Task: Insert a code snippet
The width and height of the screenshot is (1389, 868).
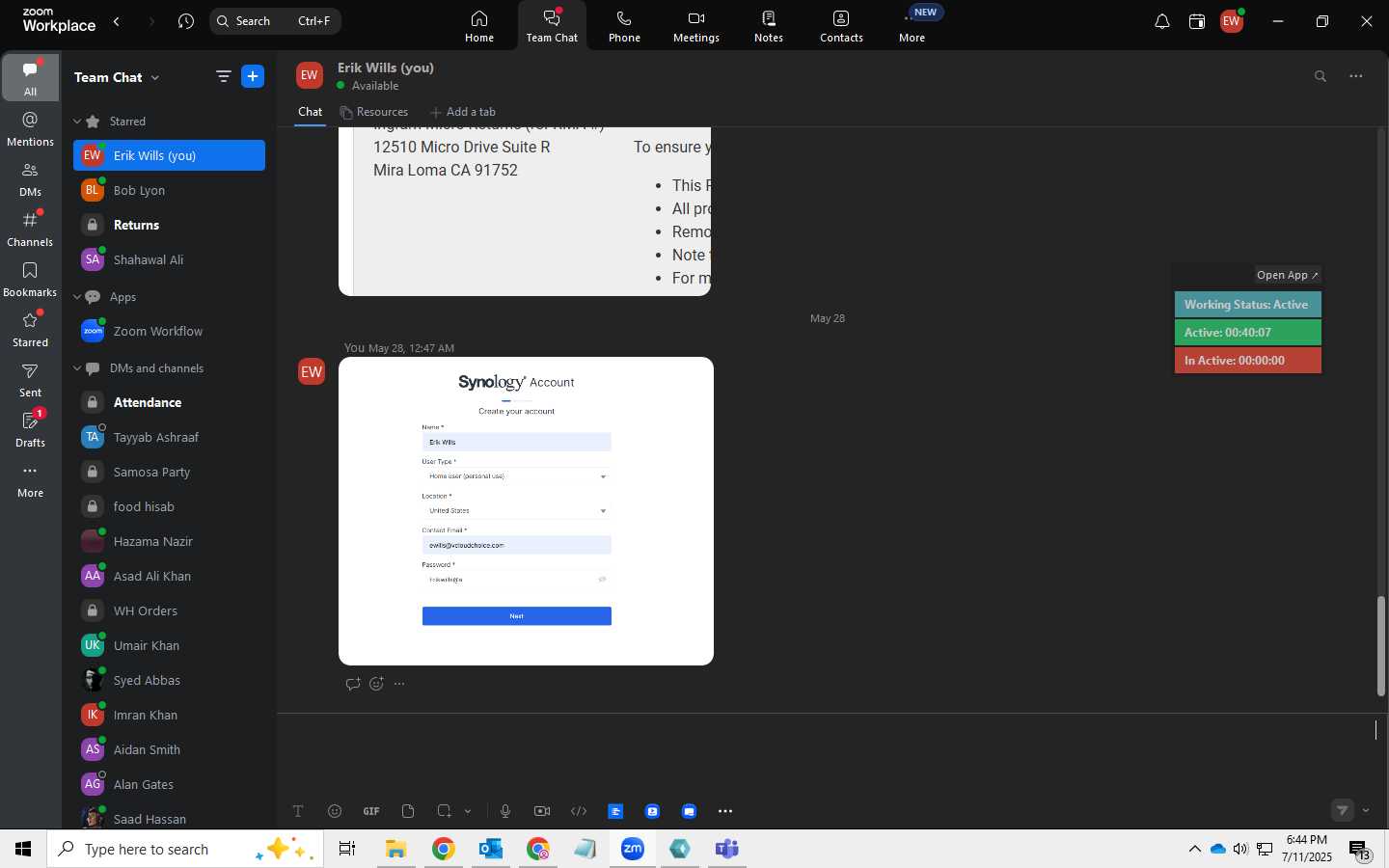Action: pos(579,811)
